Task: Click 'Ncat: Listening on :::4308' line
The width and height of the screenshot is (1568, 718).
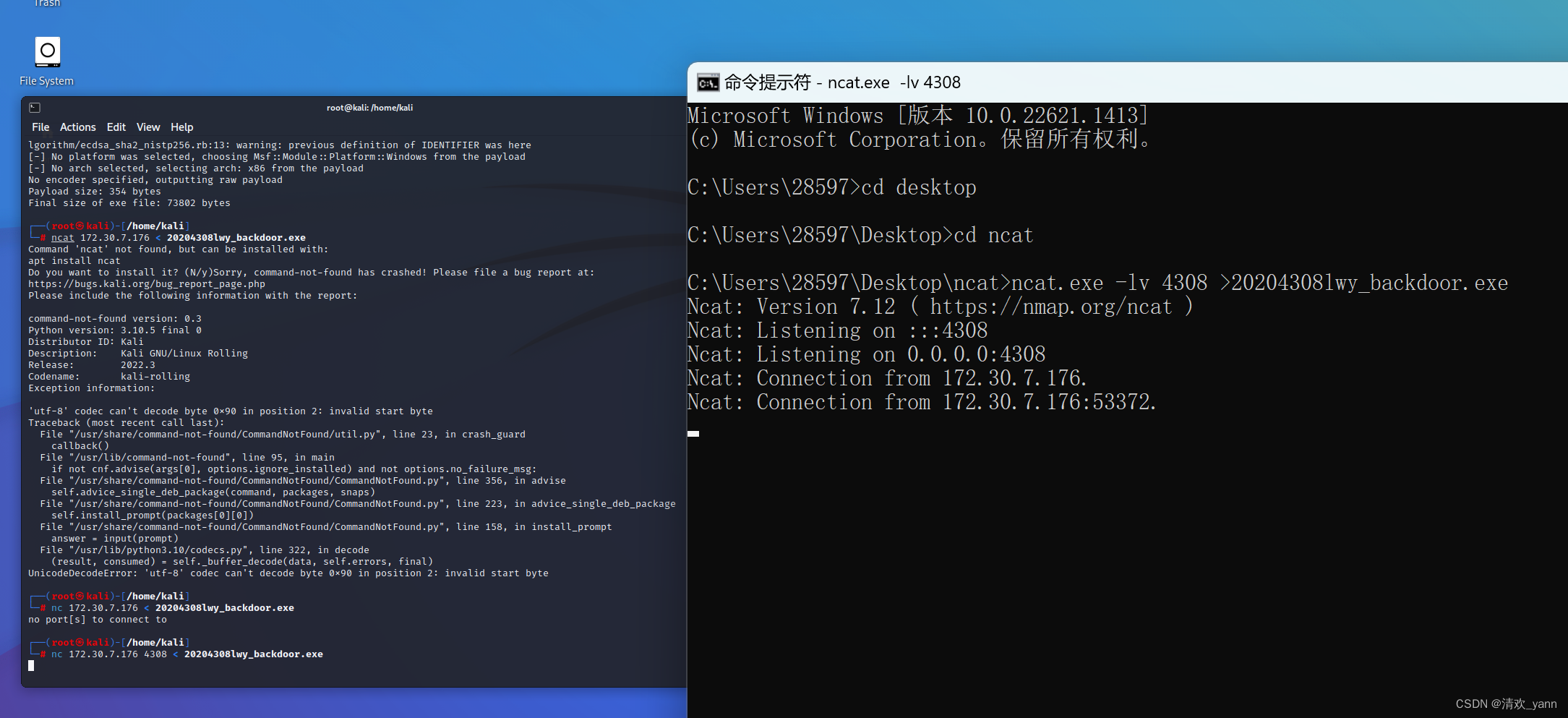Action: [x=838, y=330]
